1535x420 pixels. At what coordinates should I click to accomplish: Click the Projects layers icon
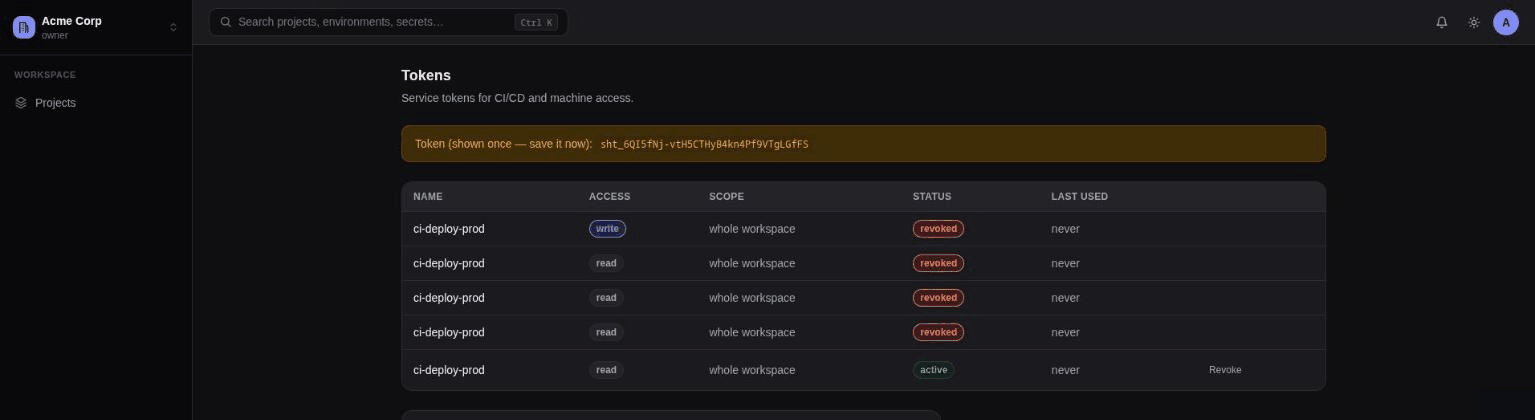click(x=21, y=103)
